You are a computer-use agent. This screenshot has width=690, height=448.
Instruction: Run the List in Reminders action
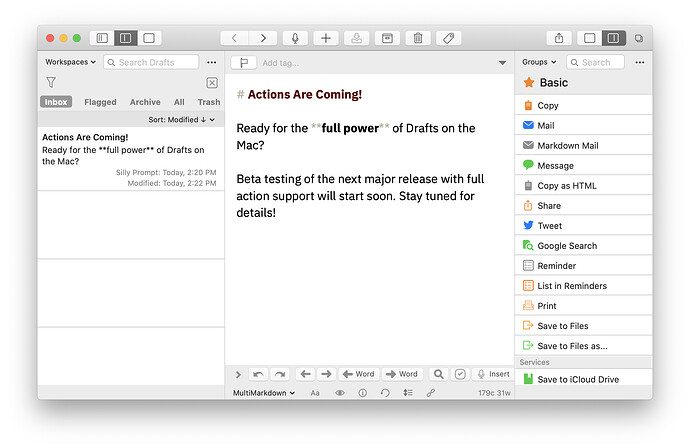coord(584,286)
